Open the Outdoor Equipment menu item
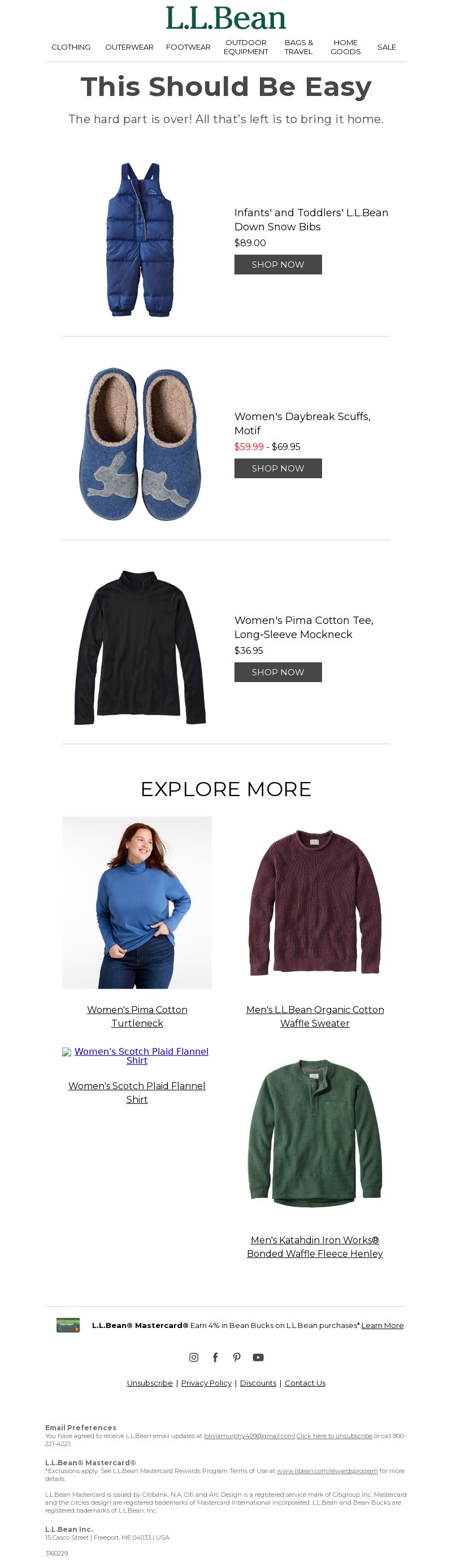 (246, 47)
